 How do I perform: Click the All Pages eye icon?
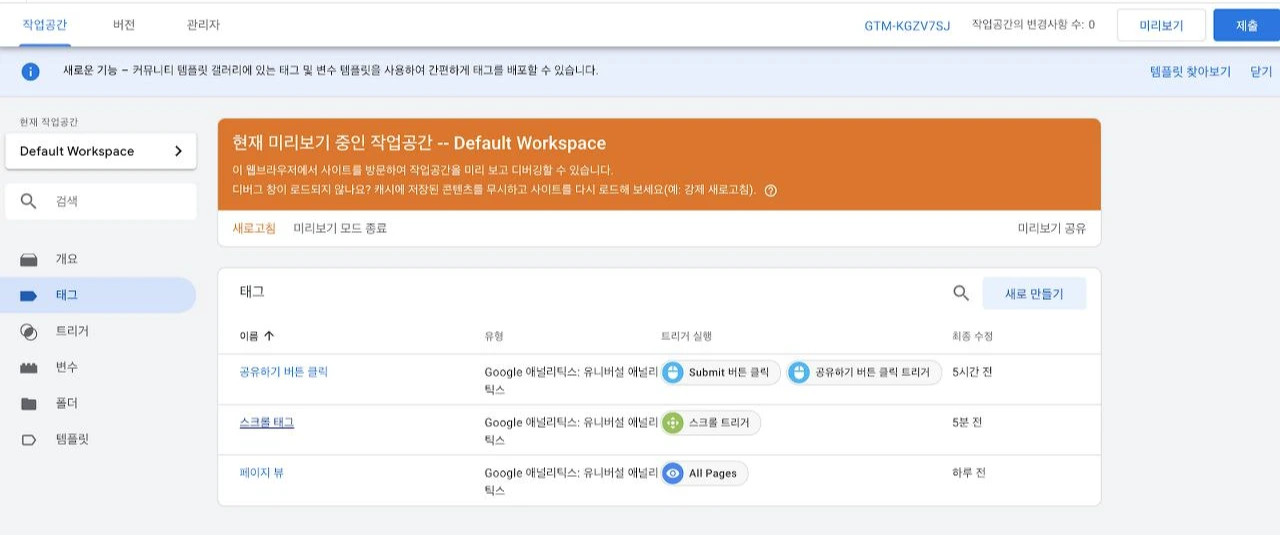point(673,473)
